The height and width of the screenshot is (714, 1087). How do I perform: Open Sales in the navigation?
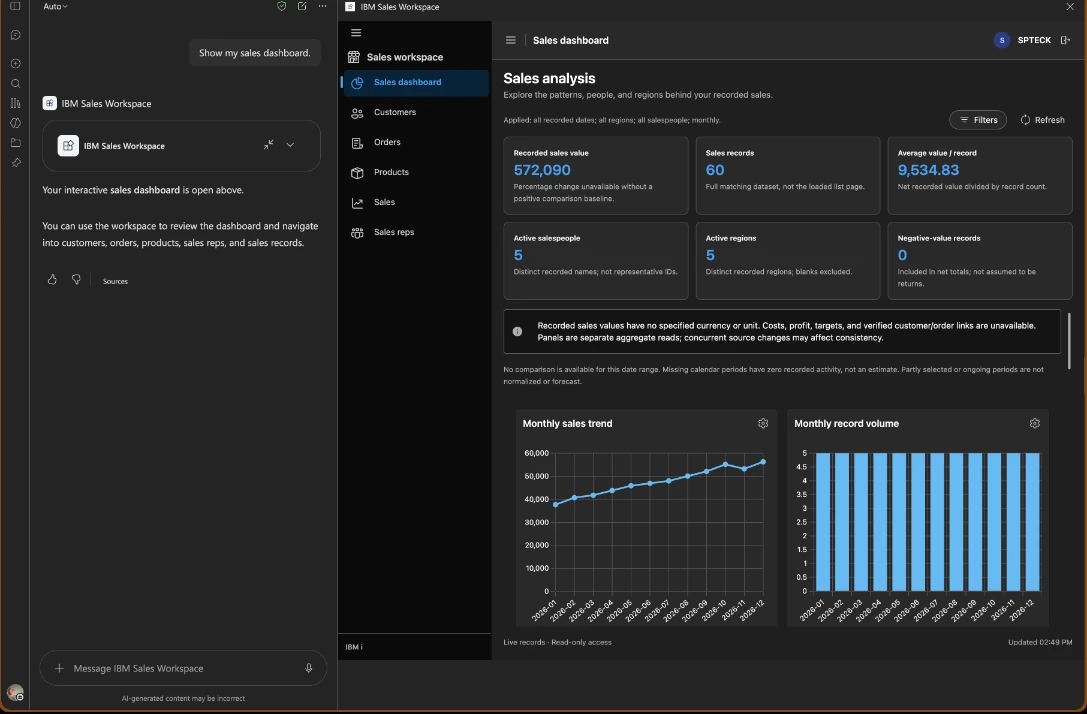click(x=416, y=202)
